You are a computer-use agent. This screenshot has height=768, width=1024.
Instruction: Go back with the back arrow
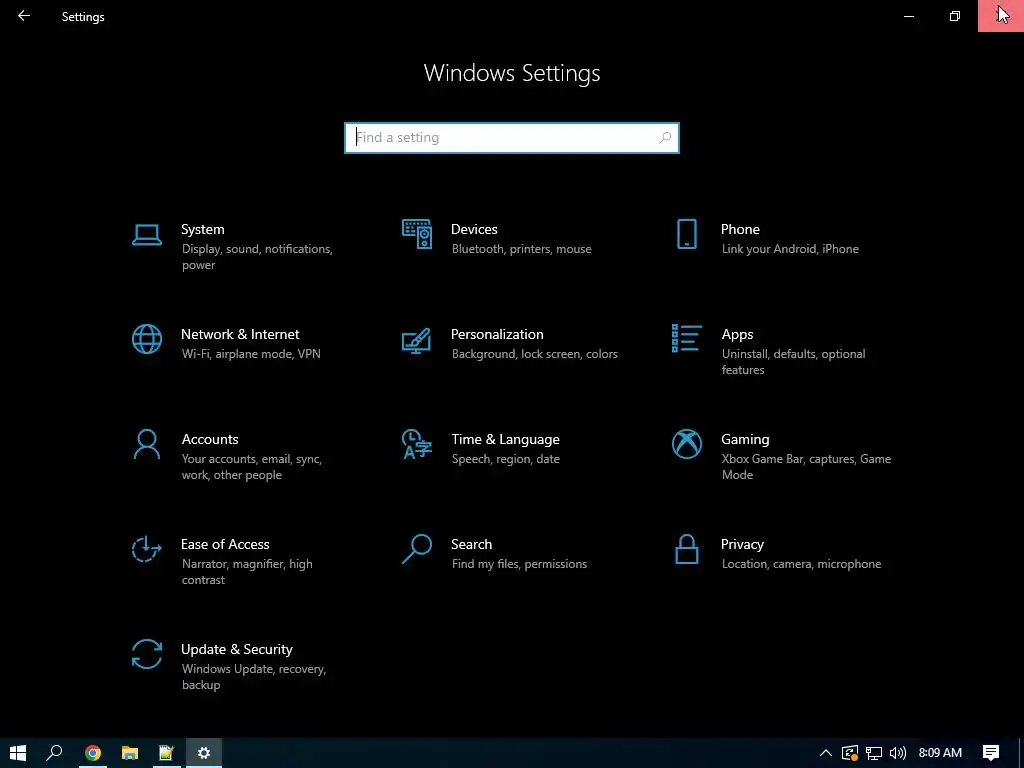pyautogui.click(x=24, y=16)
